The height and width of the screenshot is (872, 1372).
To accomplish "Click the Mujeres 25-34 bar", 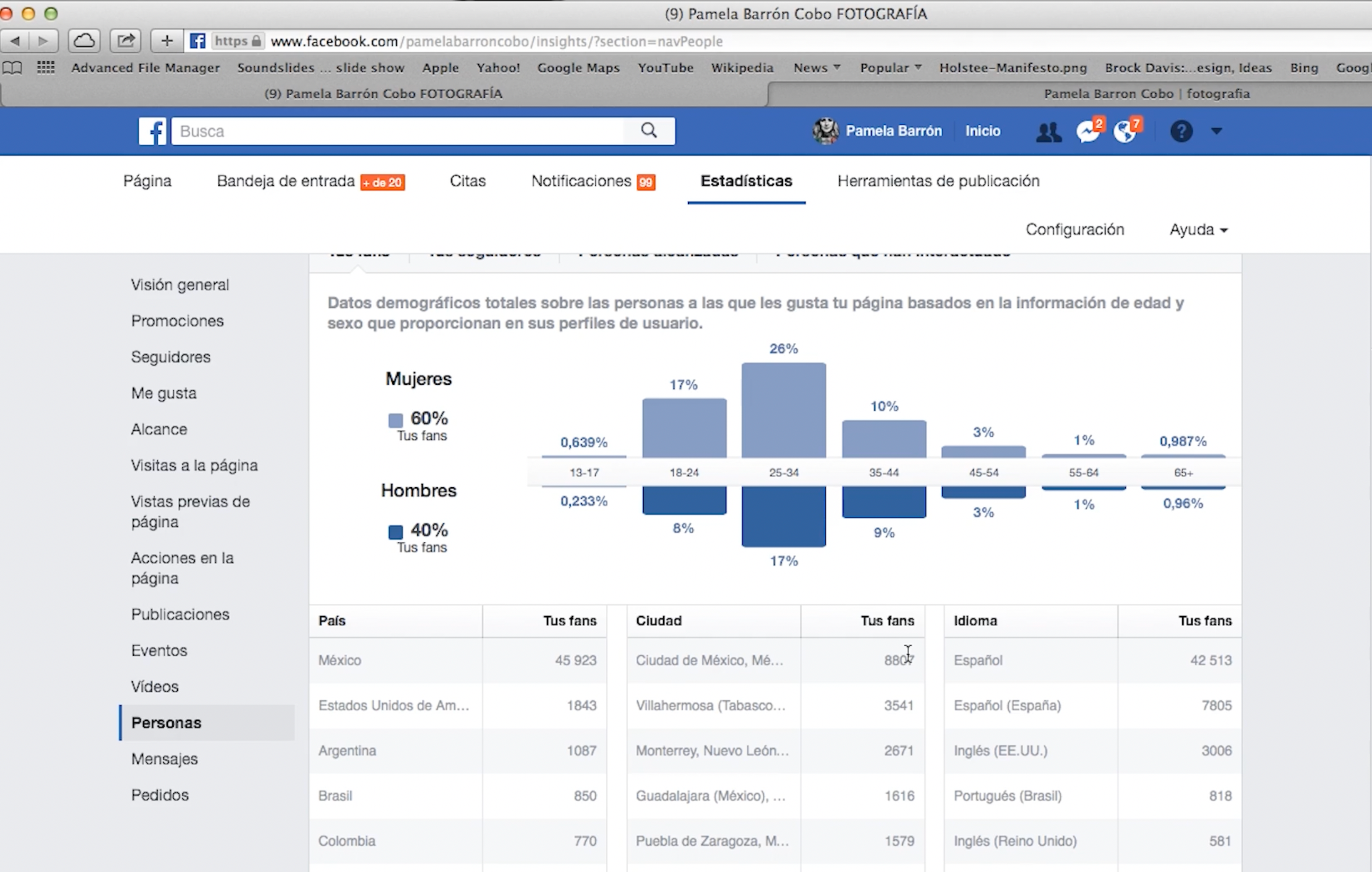I will tap(784, 410).
